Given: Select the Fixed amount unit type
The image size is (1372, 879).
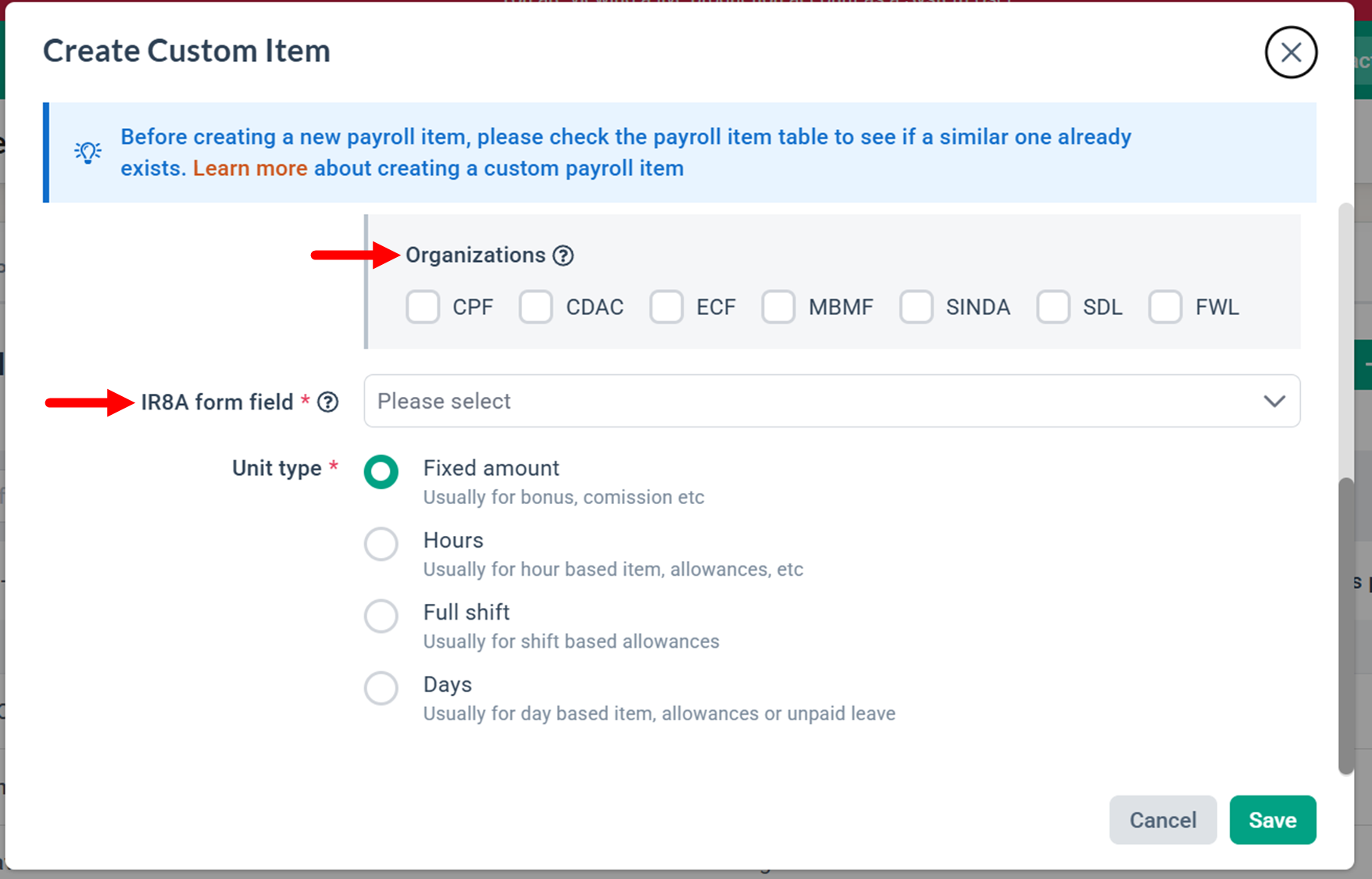Looking at the screenshot, I should point(381,472).
